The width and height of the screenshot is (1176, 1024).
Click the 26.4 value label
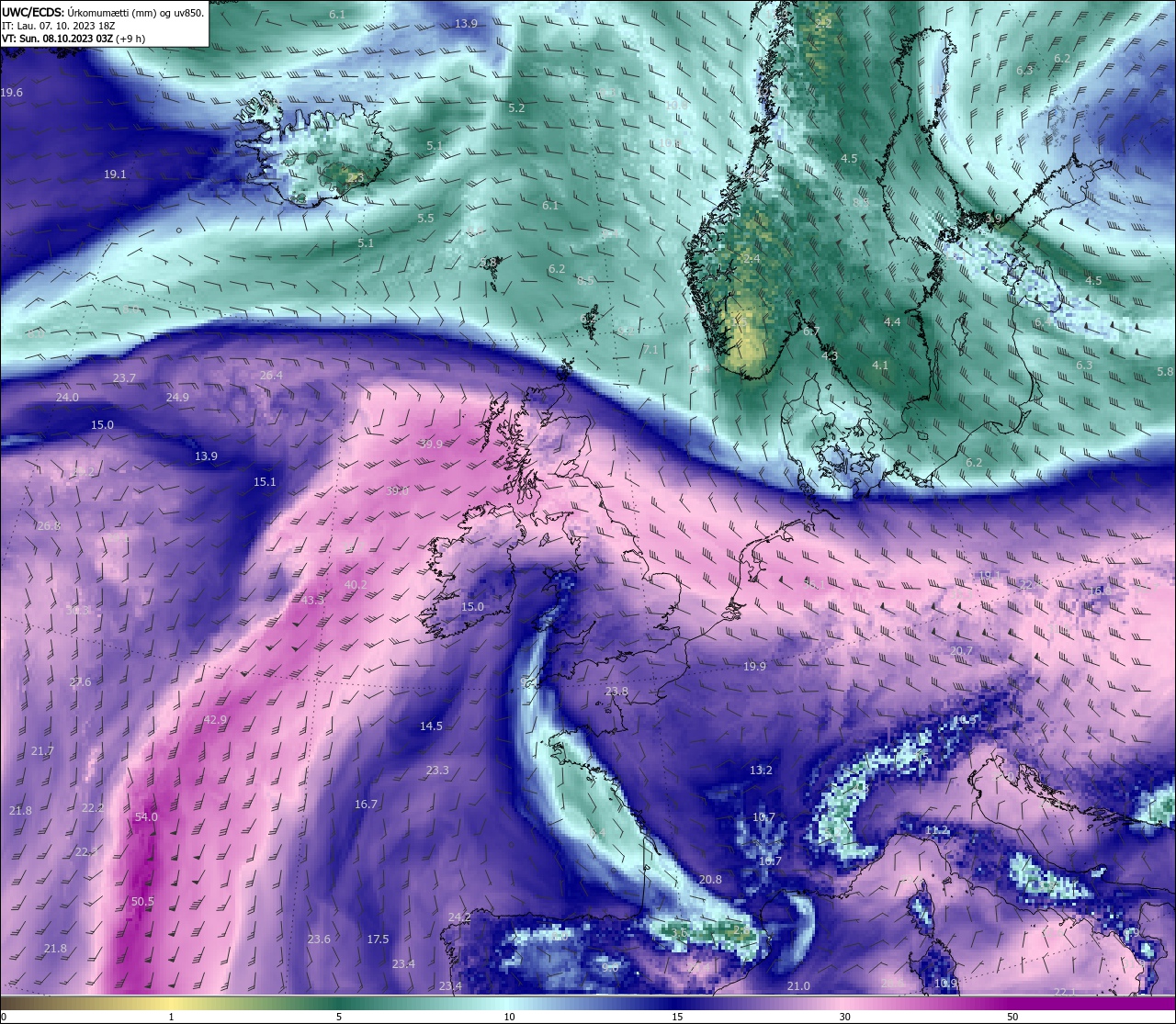pos(271,376)
